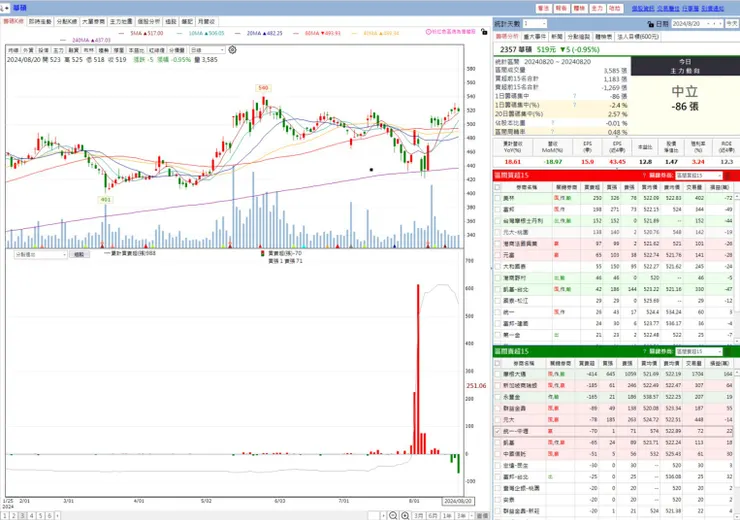Click the first blue link in top bar
740x520 pixels.
643,8
